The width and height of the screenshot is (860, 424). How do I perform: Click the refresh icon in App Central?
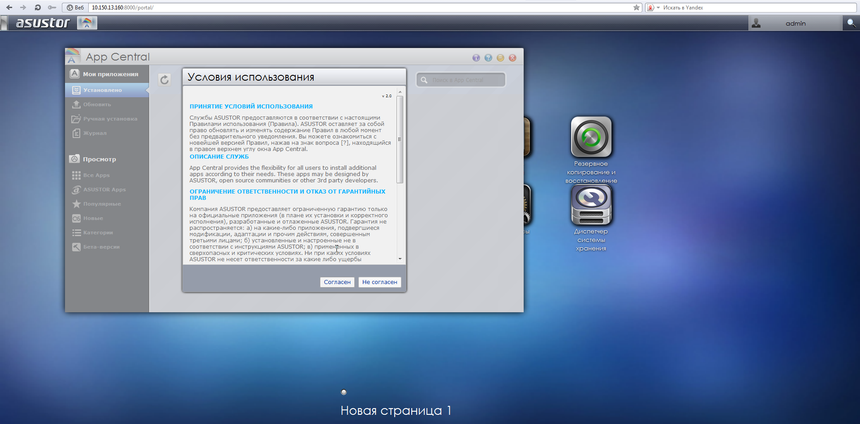(x=165, y=79)
